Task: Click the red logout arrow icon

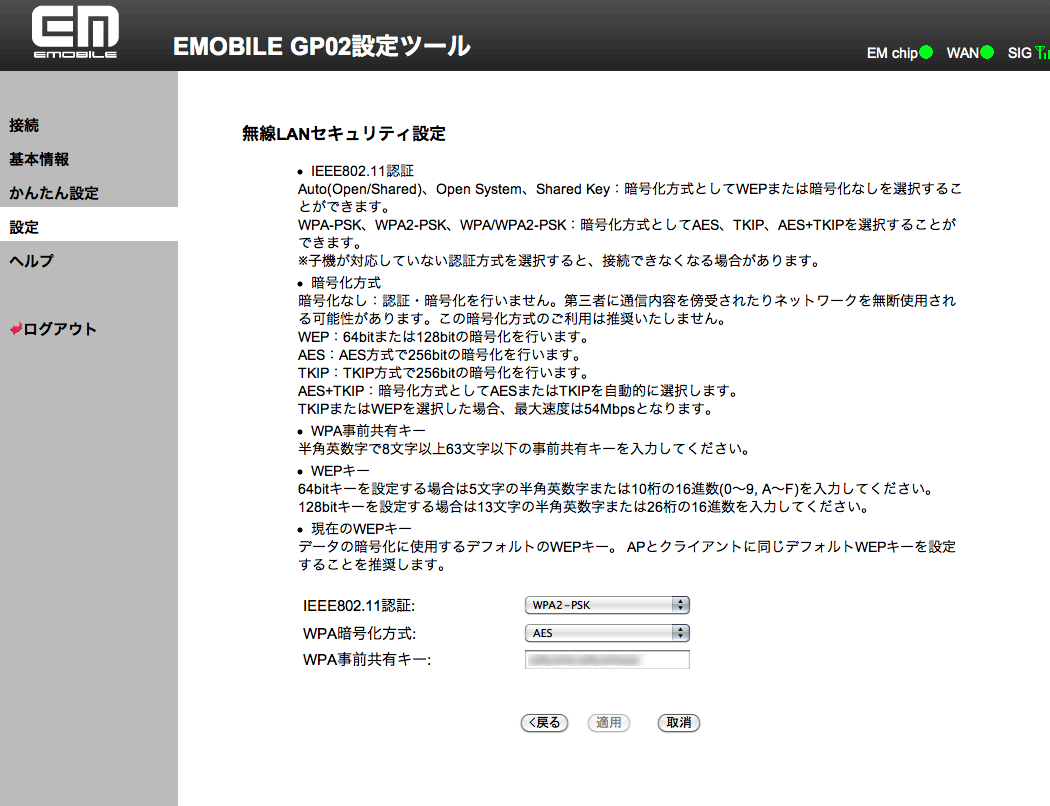Action: coord(16,329)
